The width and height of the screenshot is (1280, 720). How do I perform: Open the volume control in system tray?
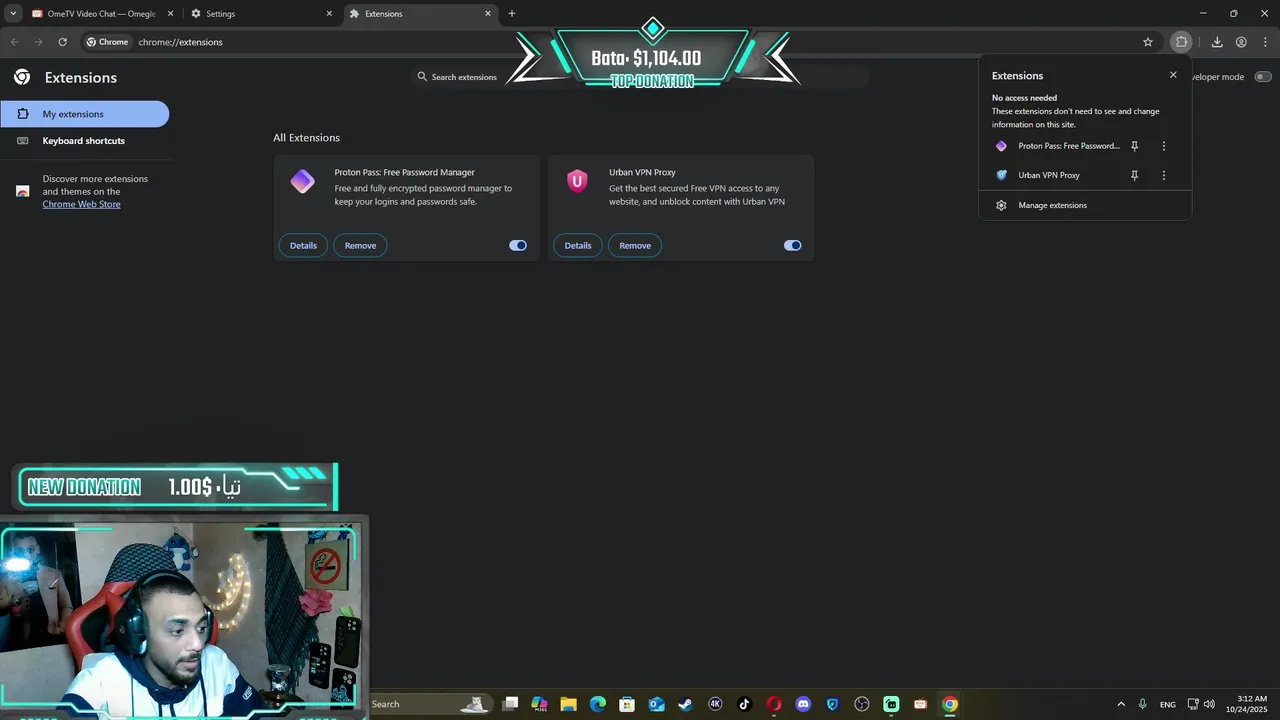coord(1209,704)
